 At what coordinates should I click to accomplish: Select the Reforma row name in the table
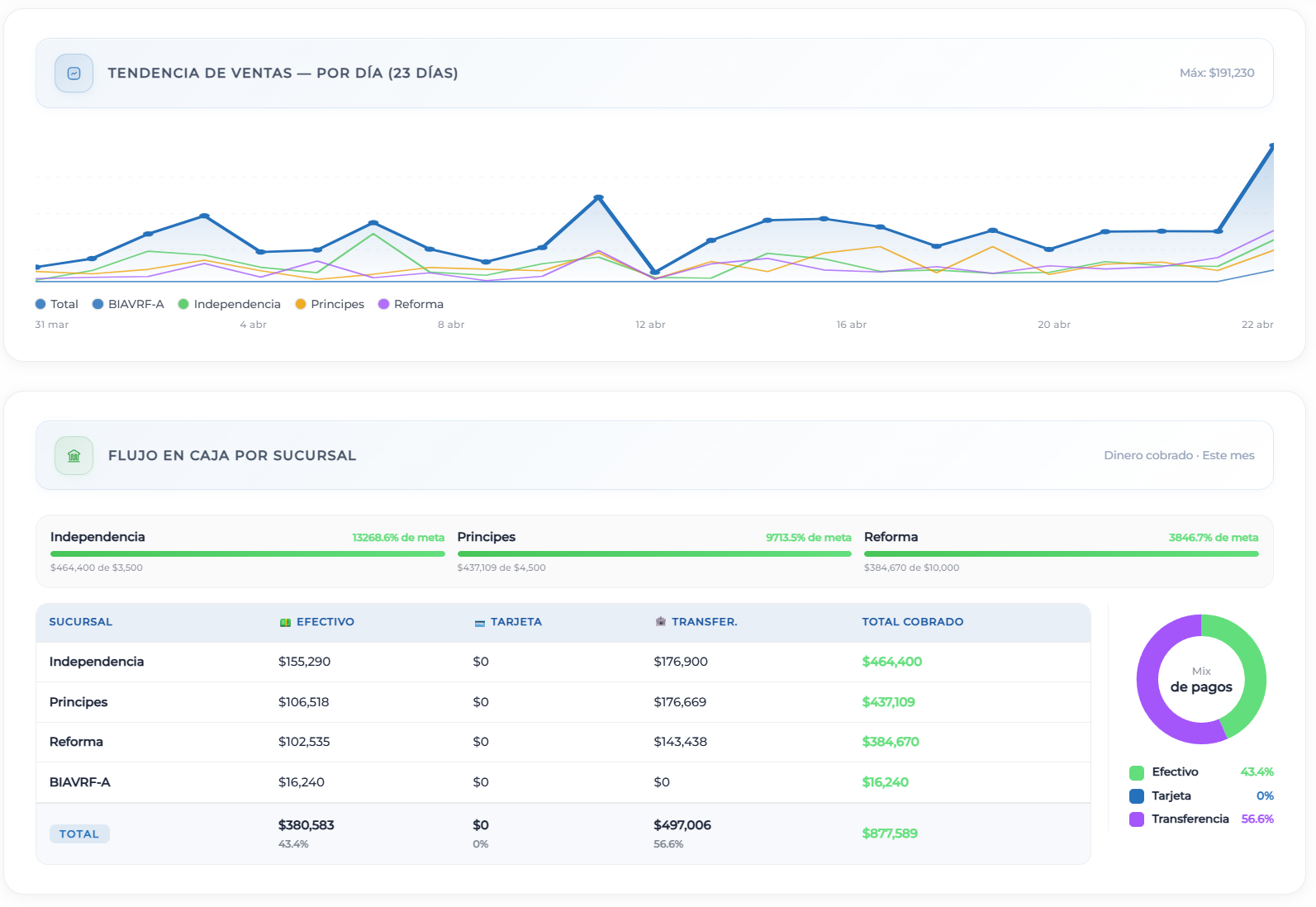76,742
